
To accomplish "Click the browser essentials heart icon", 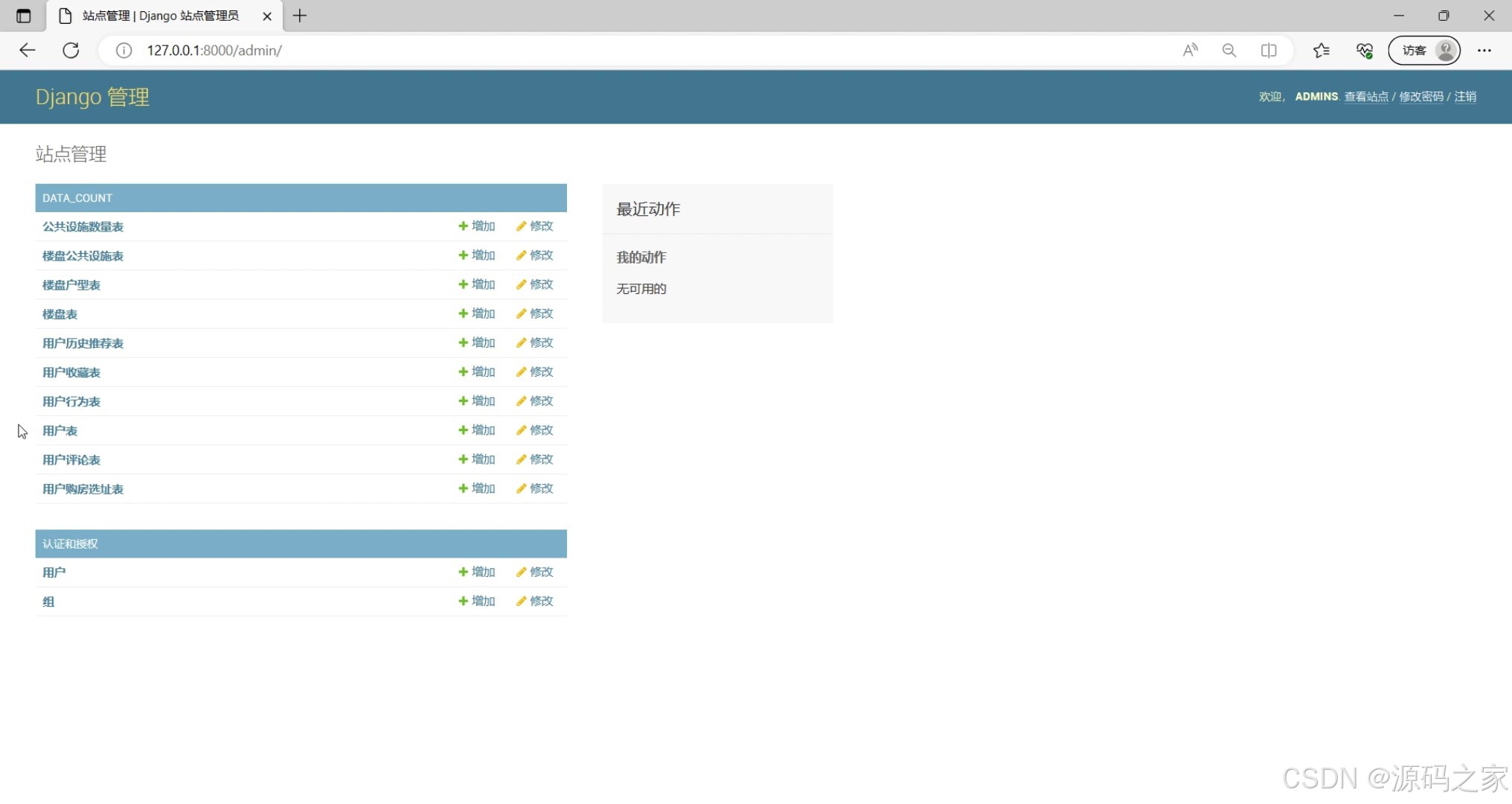I will click(1364, 50).
